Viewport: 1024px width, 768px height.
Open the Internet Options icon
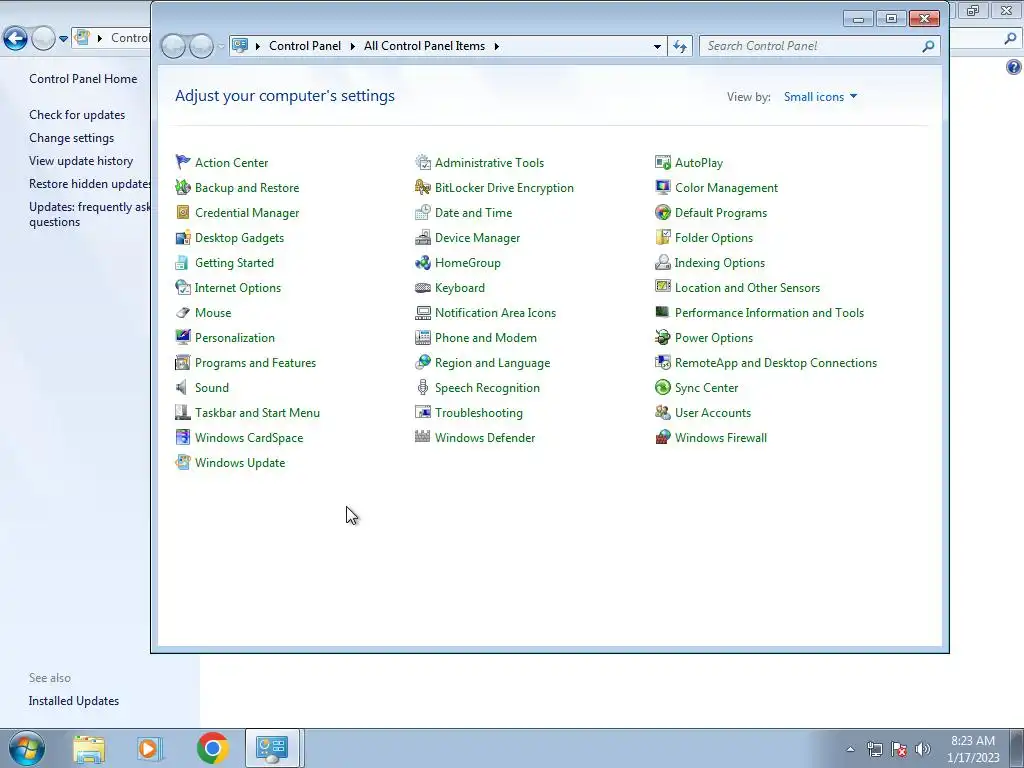click(x=183, y=287)
